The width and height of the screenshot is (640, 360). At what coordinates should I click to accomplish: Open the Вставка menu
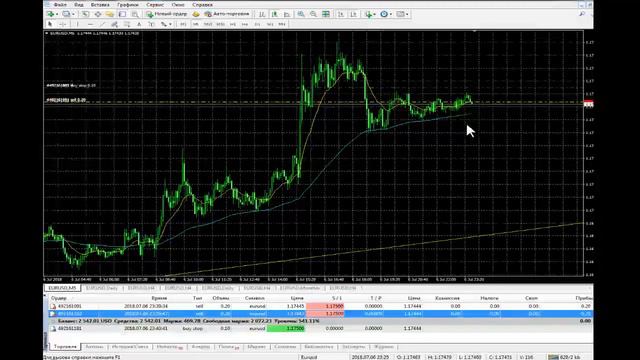[x=100, y=4]
